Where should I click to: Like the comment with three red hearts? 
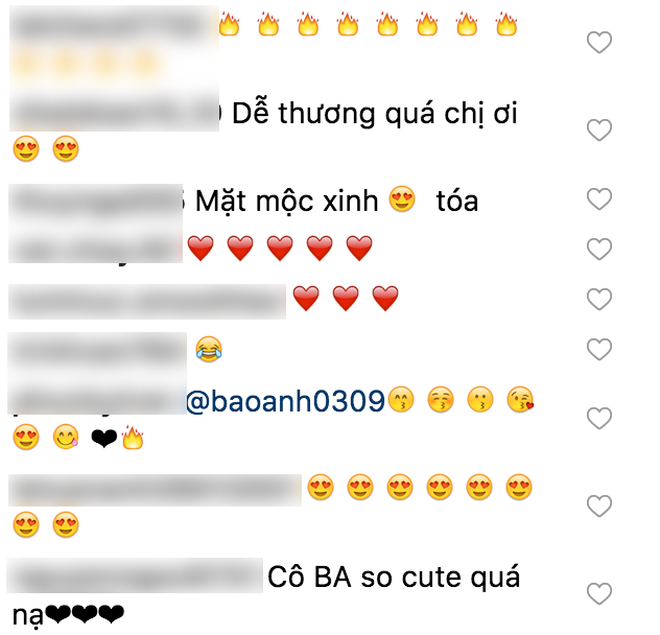coord(599,299)
